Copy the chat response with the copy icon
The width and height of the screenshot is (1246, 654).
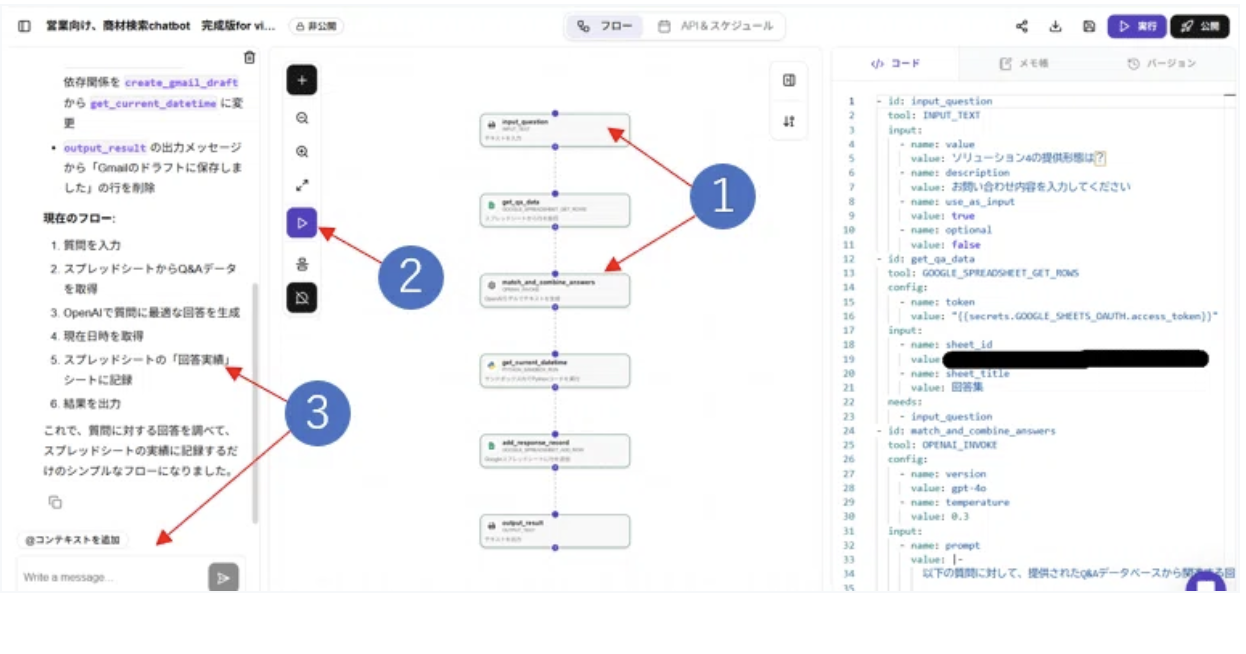pyautogui.click(x=55, y=502)
